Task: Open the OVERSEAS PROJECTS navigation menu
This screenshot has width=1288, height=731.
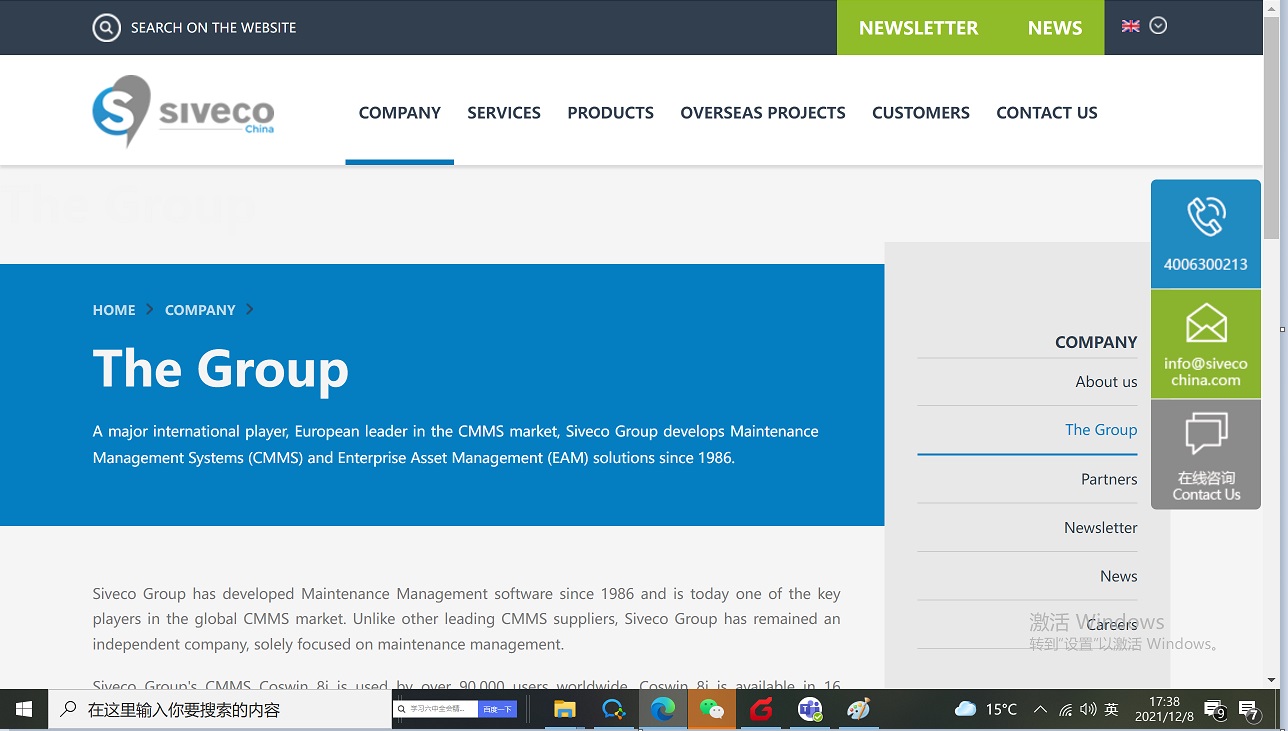Action: point(763,113)
